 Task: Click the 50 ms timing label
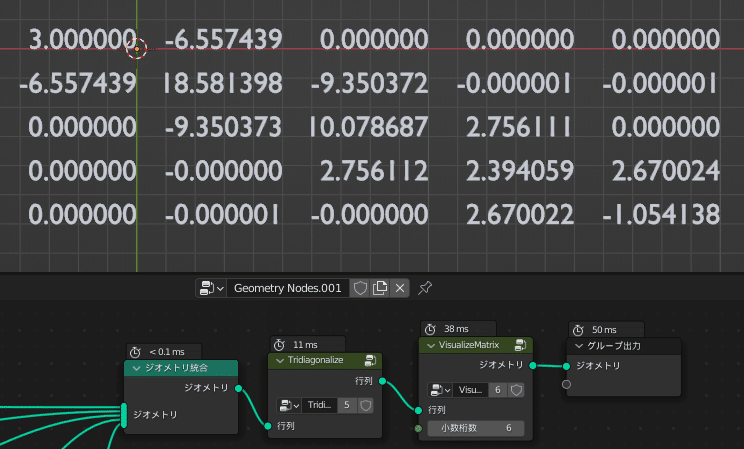click(604, 330)
